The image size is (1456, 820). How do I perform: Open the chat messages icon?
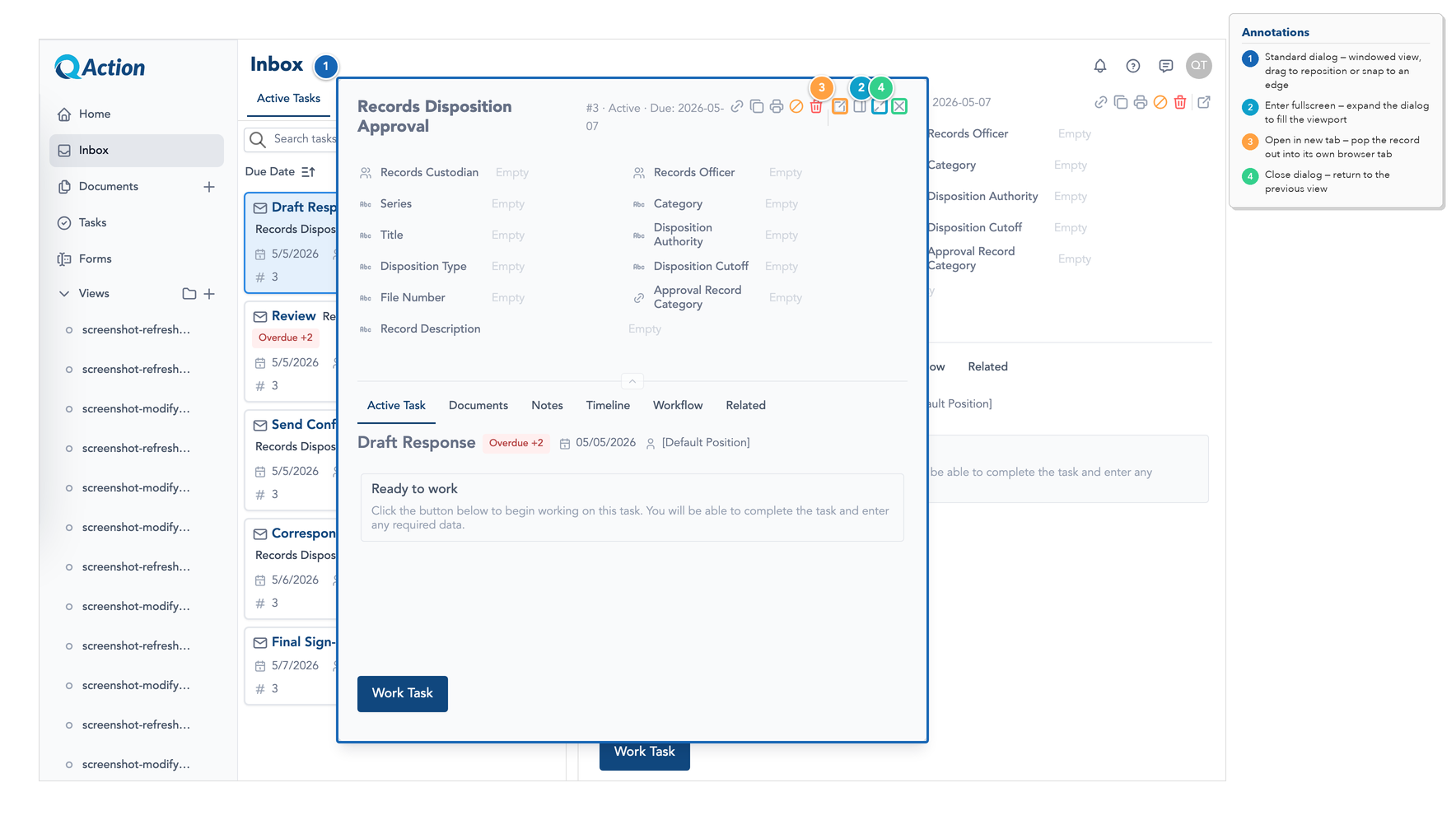[x=1166, y=66]
